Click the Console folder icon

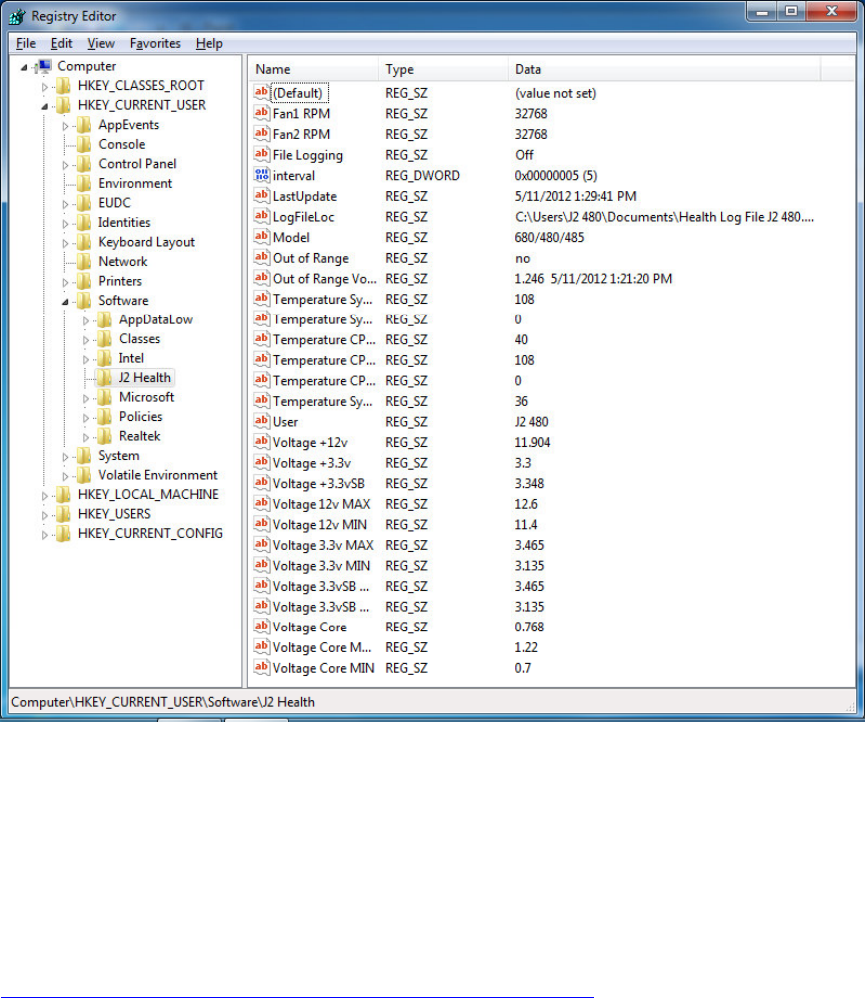[x=84, y=144]
